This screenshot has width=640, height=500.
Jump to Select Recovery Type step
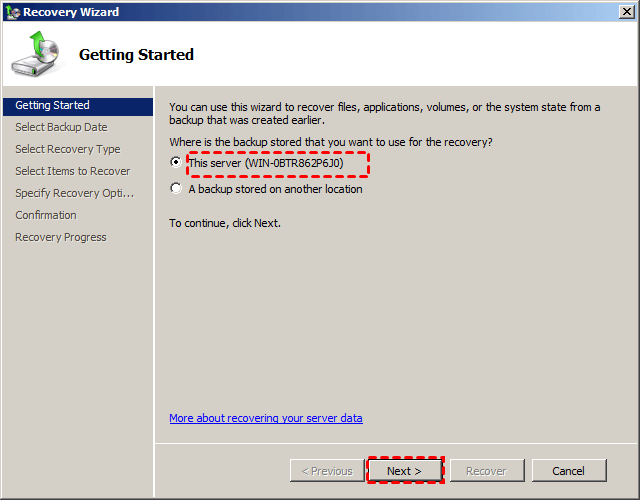click(67, 149)
